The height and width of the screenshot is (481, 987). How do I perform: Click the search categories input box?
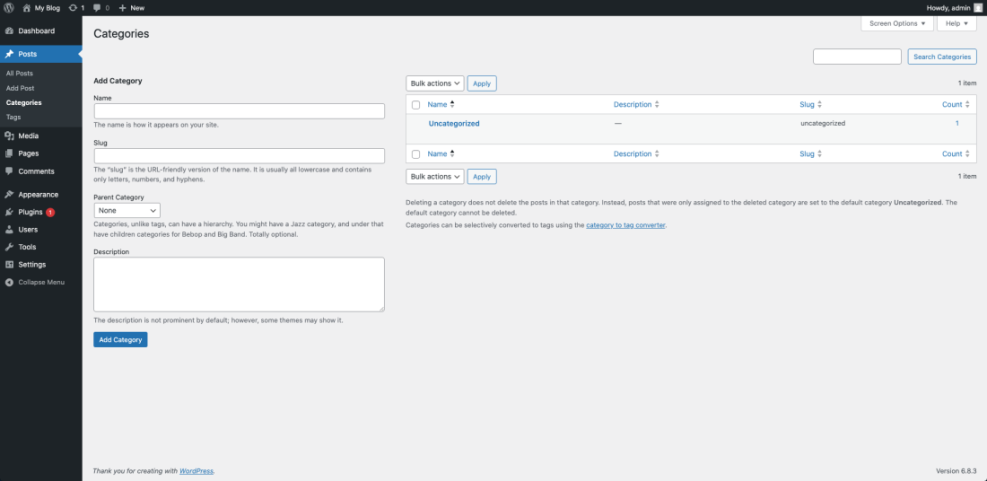(x=857, y=57)
